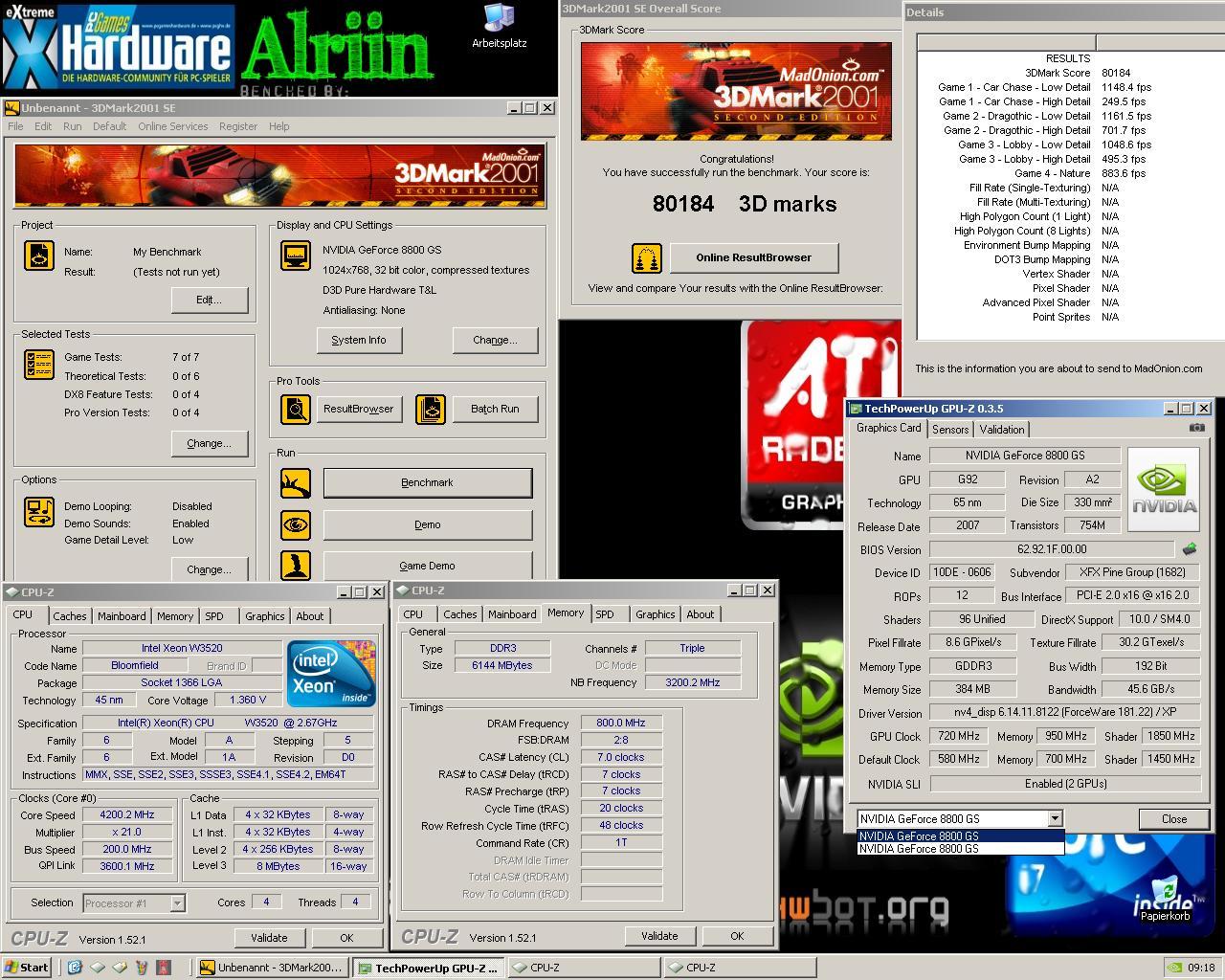Screen dimensions: 1225x980
Task: Click the Game Demo joystick icon
Action: pos(295,566)
